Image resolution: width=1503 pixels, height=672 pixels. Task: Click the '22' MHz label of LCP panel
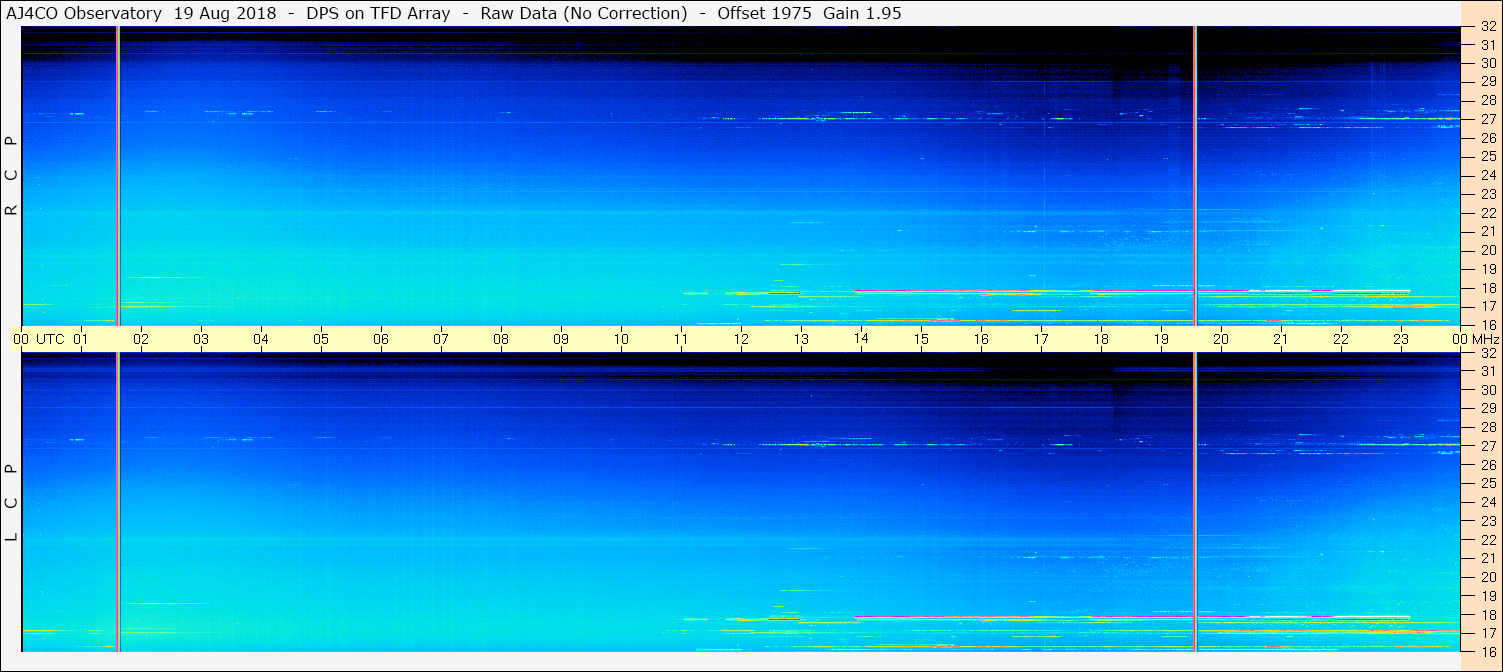click(1488, 540)
